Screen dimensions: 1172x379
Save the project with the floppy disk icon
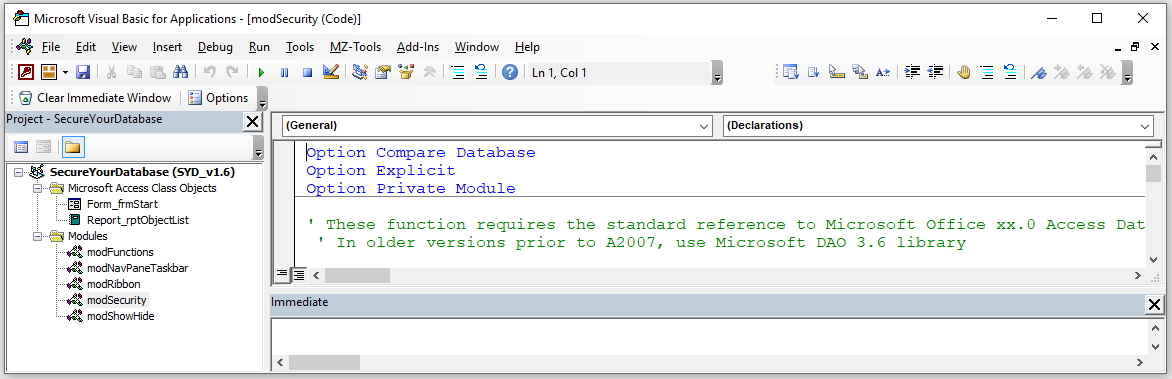point(83,73)
